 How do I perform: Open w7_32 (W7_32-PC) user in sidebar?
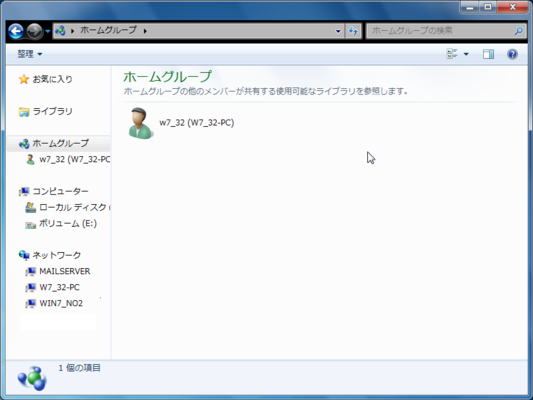click(x=75, y=159)
